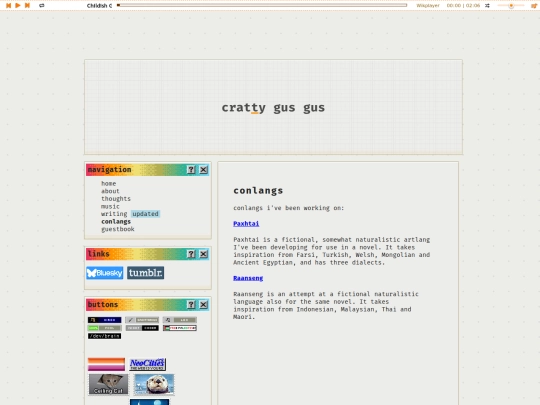Click the 'navigation' panel title

click(x=109, y=169)
